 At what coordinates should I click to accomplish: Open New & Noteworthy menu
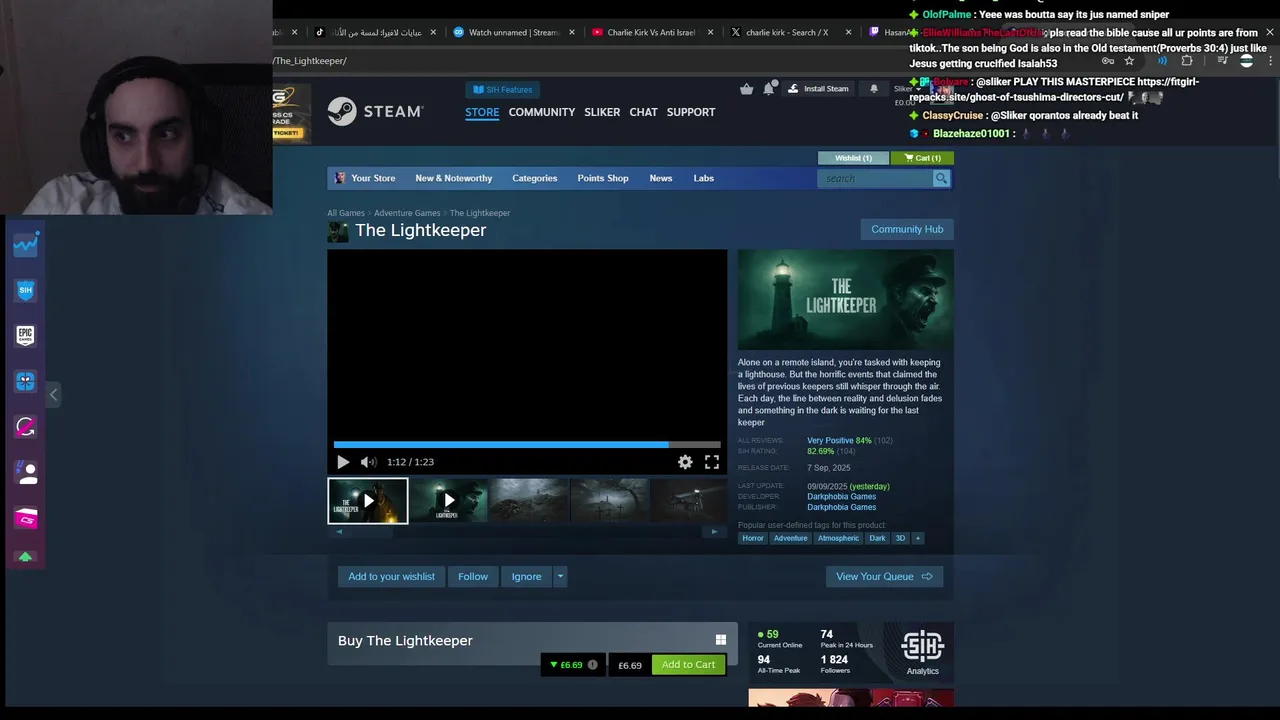point(453,178)
